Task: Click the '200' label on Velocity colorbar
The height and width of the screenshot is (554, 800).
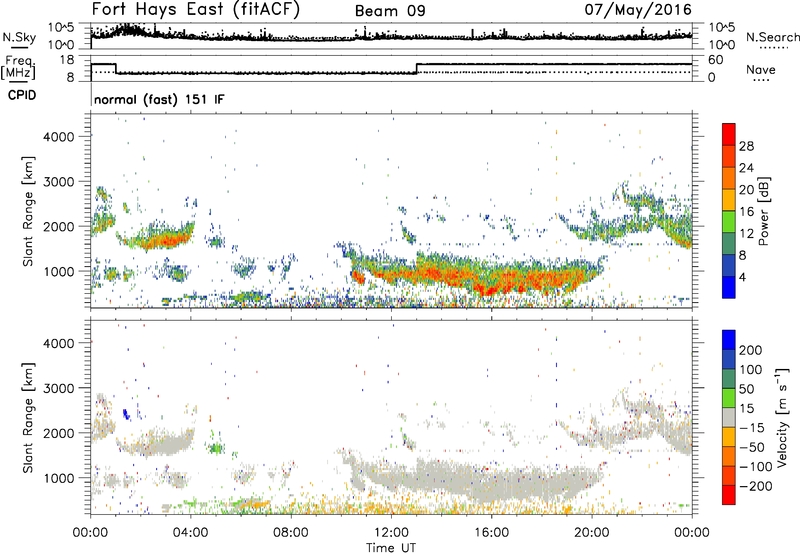Action: pos(751,350)
